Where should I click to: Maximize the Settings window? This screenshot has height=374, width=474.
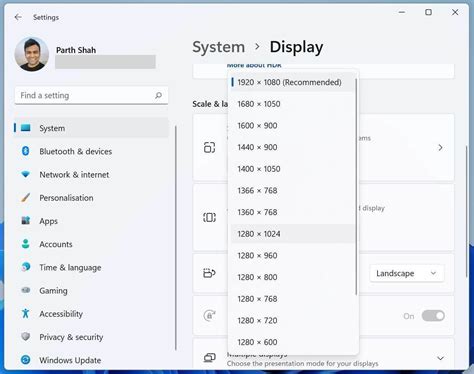pos(428,12)
